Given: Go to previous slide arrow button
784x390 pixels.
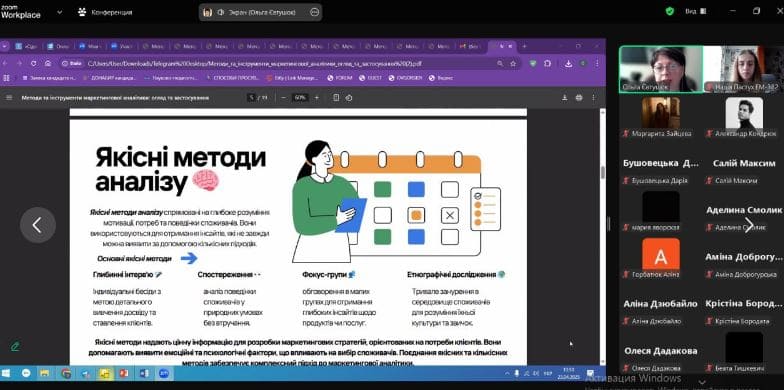Looking at the screenshot, I should point(38,225).
